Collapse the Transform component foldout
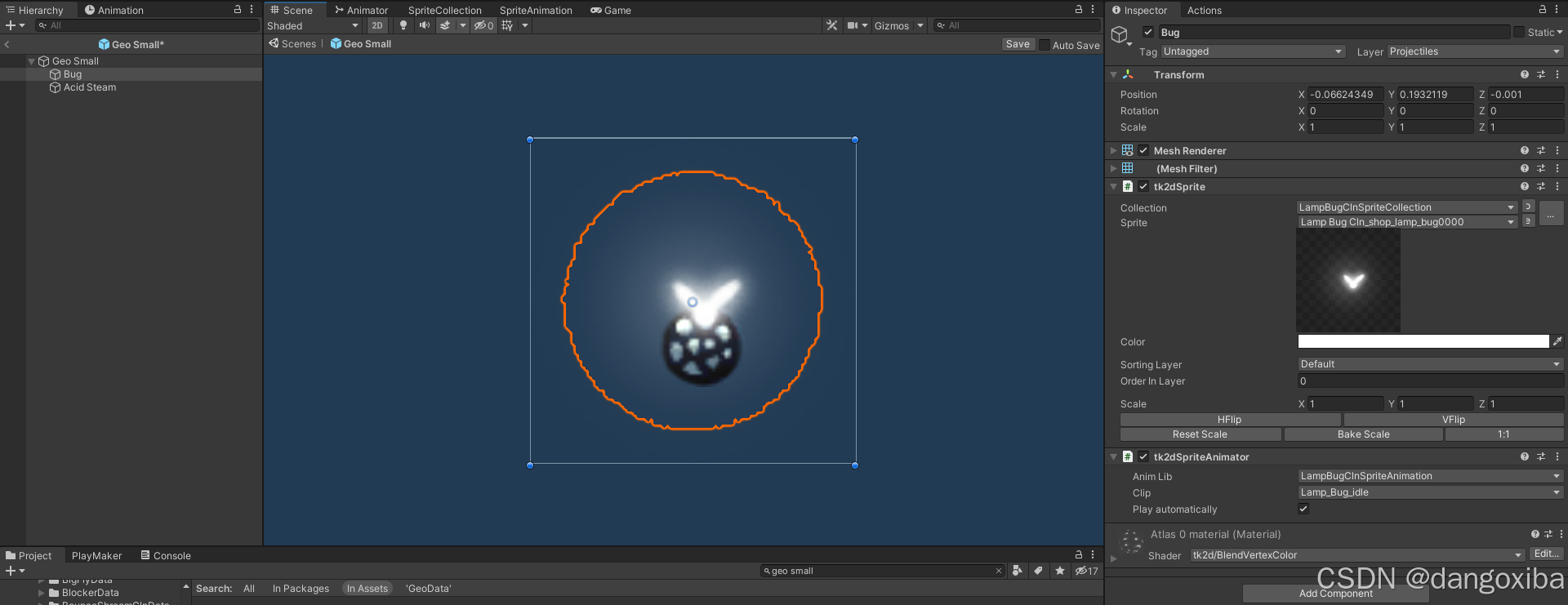Image resolution: width=1568 pixels, height=605 pixels. pos(1113,74)
